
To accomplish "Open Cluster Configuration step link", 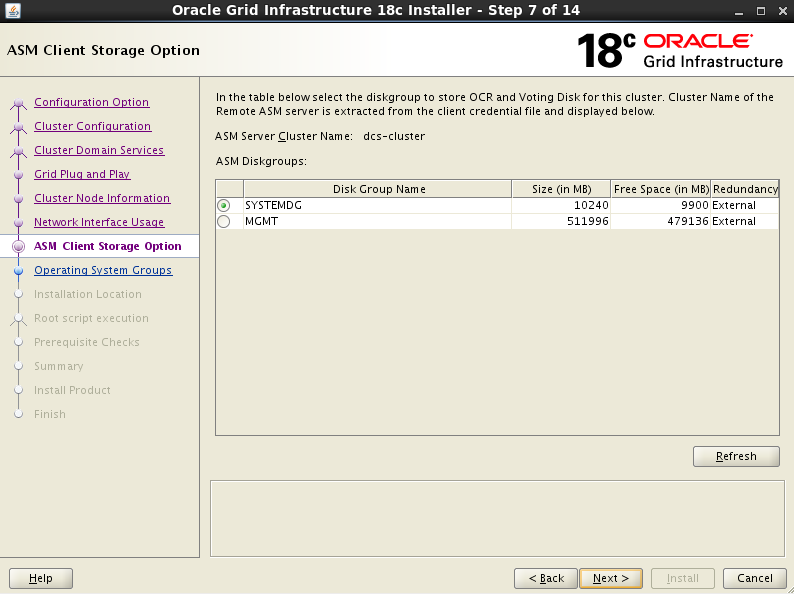I will [x=93, y=126].
